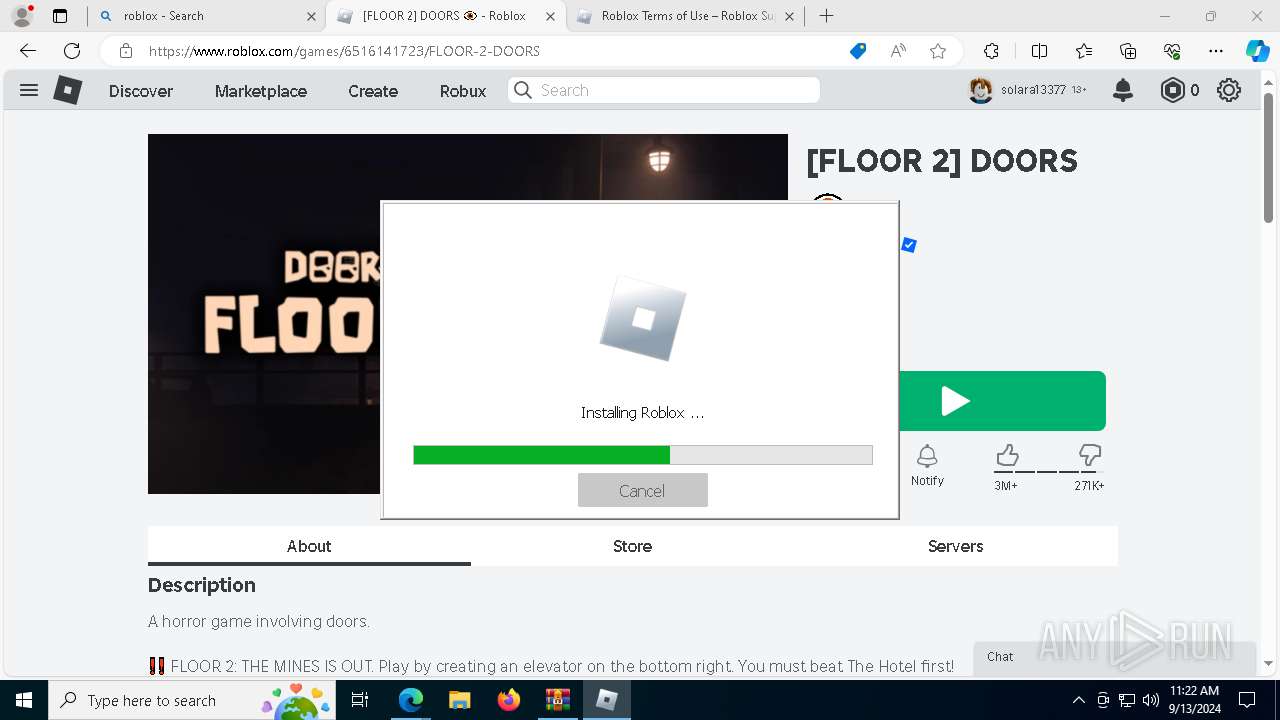
Task: Open the Favorites list icon
Action: pyautogui.click(x=1084, y=51)
